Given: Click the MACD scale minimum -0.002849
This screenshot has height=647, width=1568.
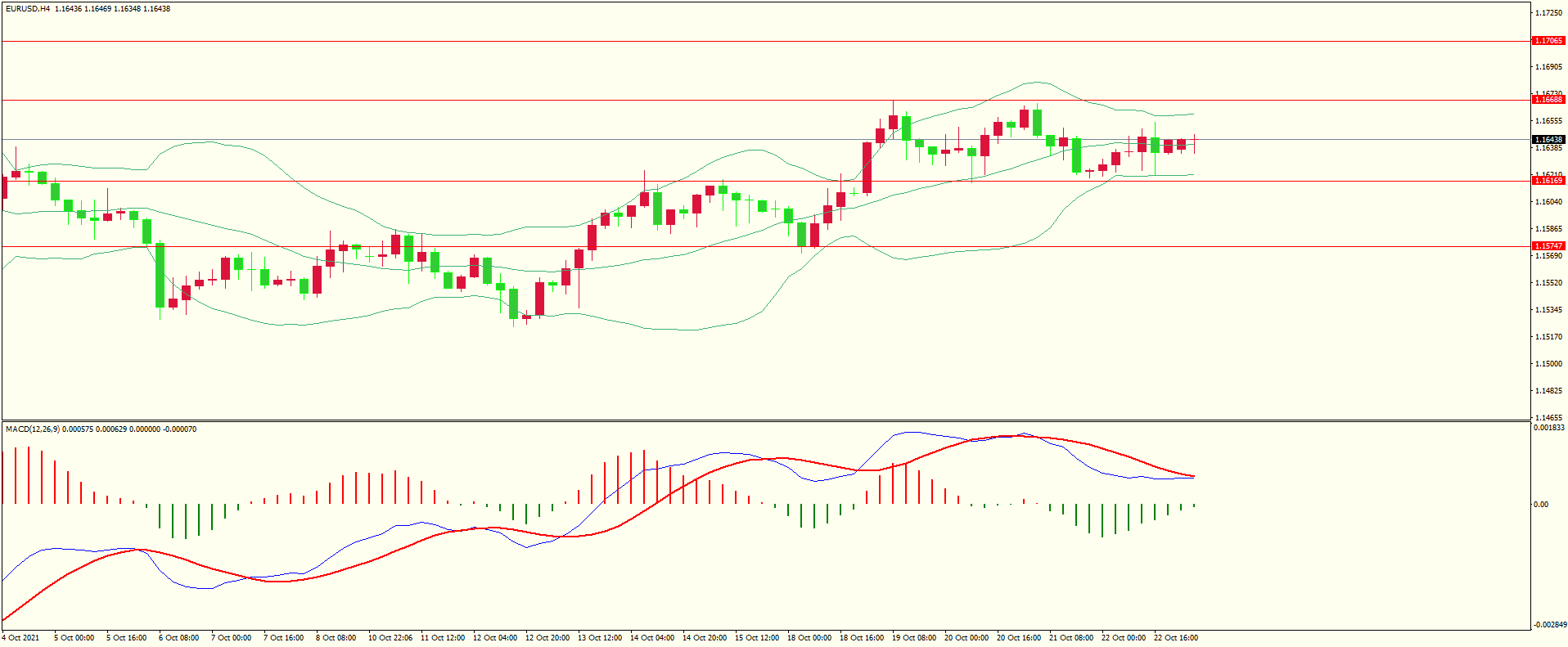Looking at the screenshot, I should 1549,625.
